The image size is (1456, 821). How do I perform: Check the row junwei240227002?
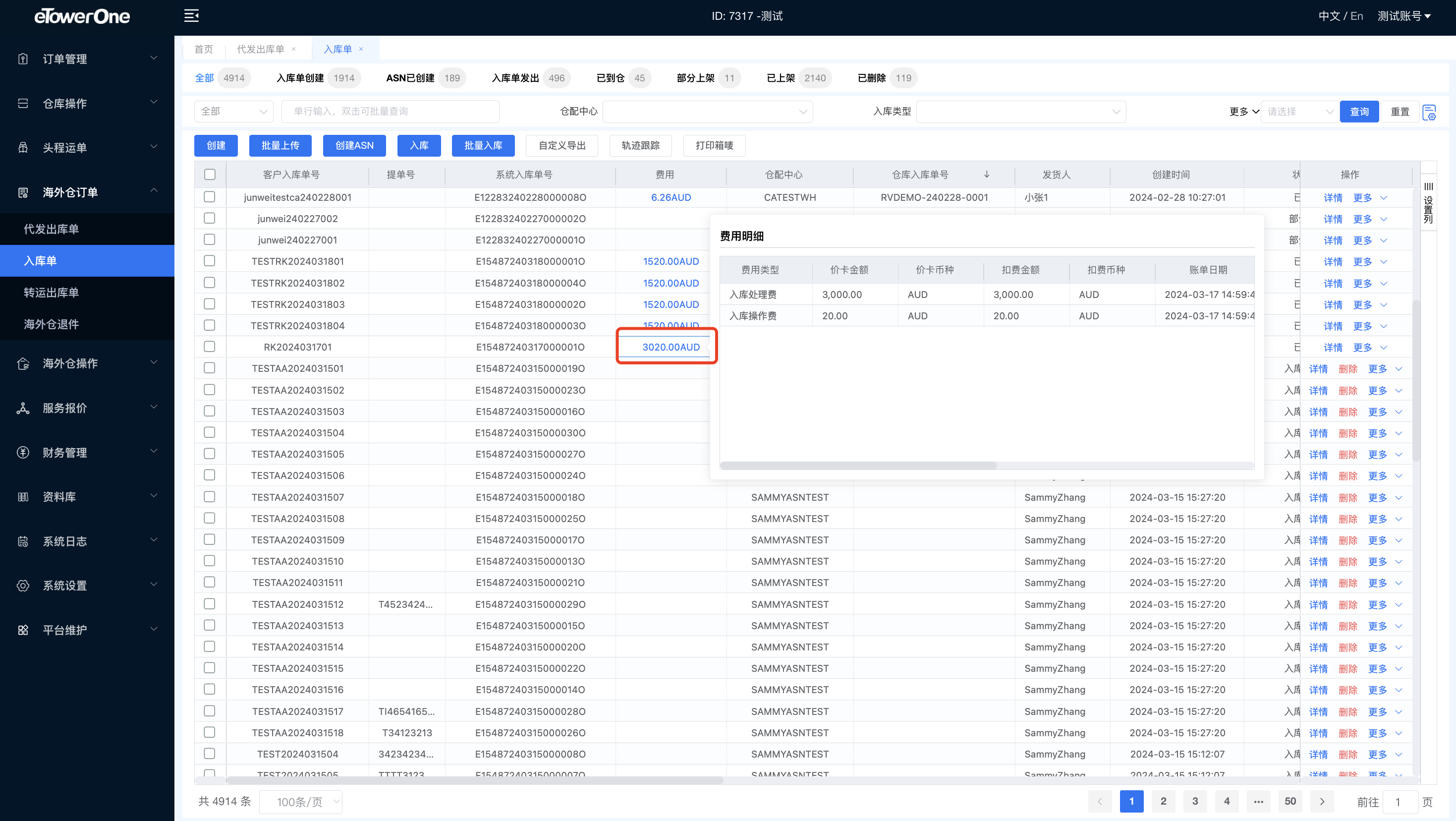(210, 218)
